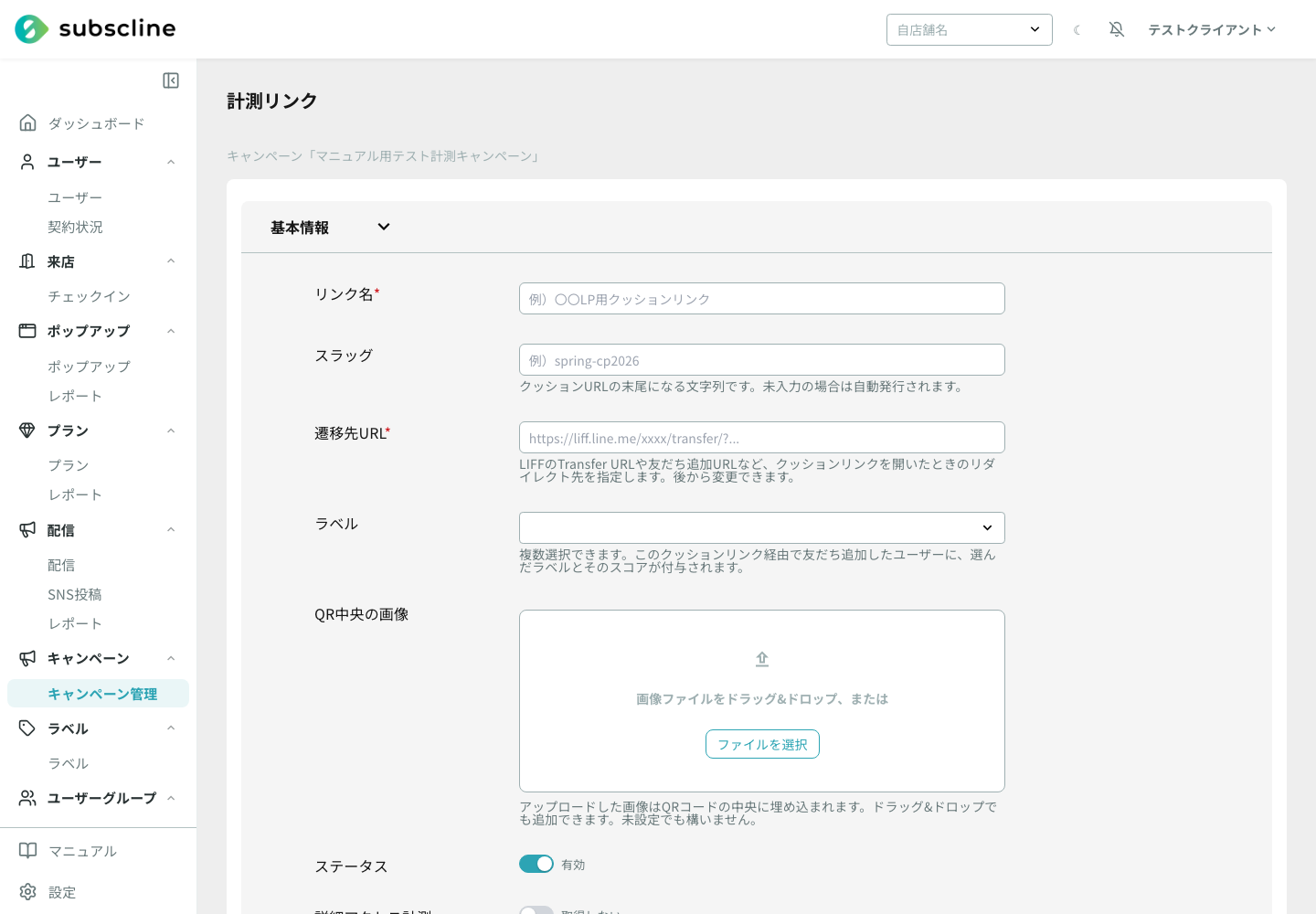Collapse the sidebar with the panel icon
The width and height of the screenshot is (1316, 914).
pyautogui.click(x=171, y=80)
